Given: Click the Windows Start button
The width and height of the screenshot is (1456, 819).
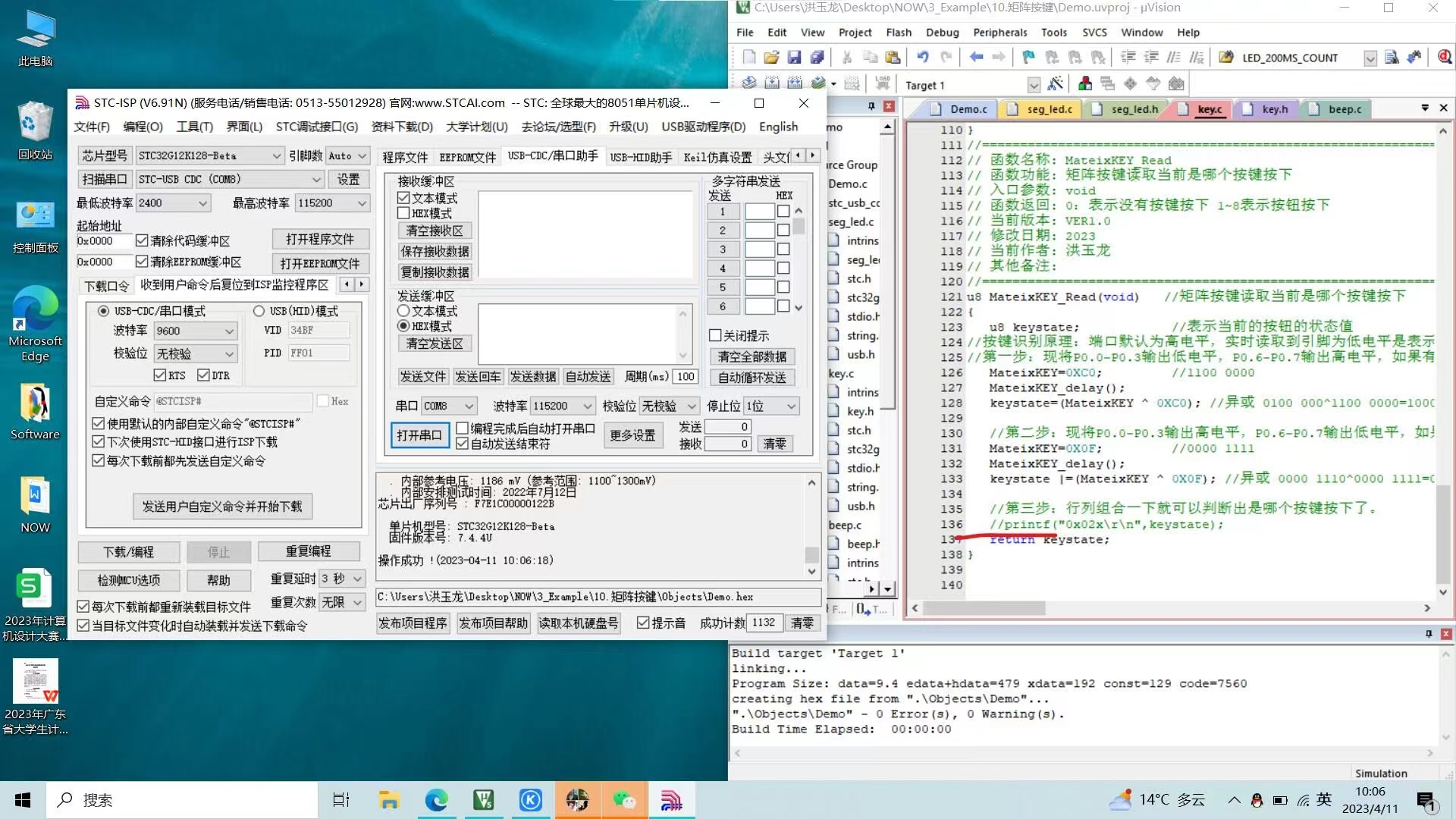Looking at the screenshot, I should coord(23,800).
